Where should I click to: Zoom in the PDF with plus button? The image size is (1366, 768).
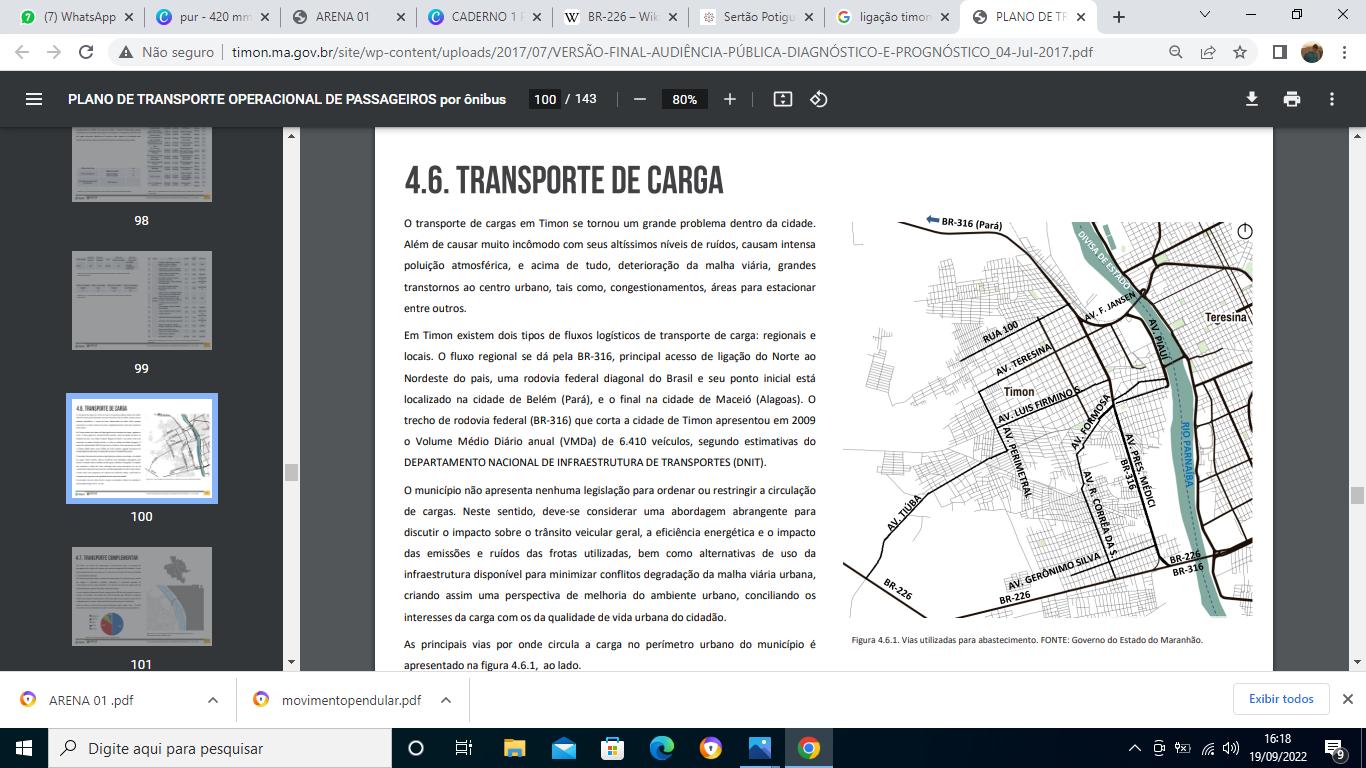[730, 99]
